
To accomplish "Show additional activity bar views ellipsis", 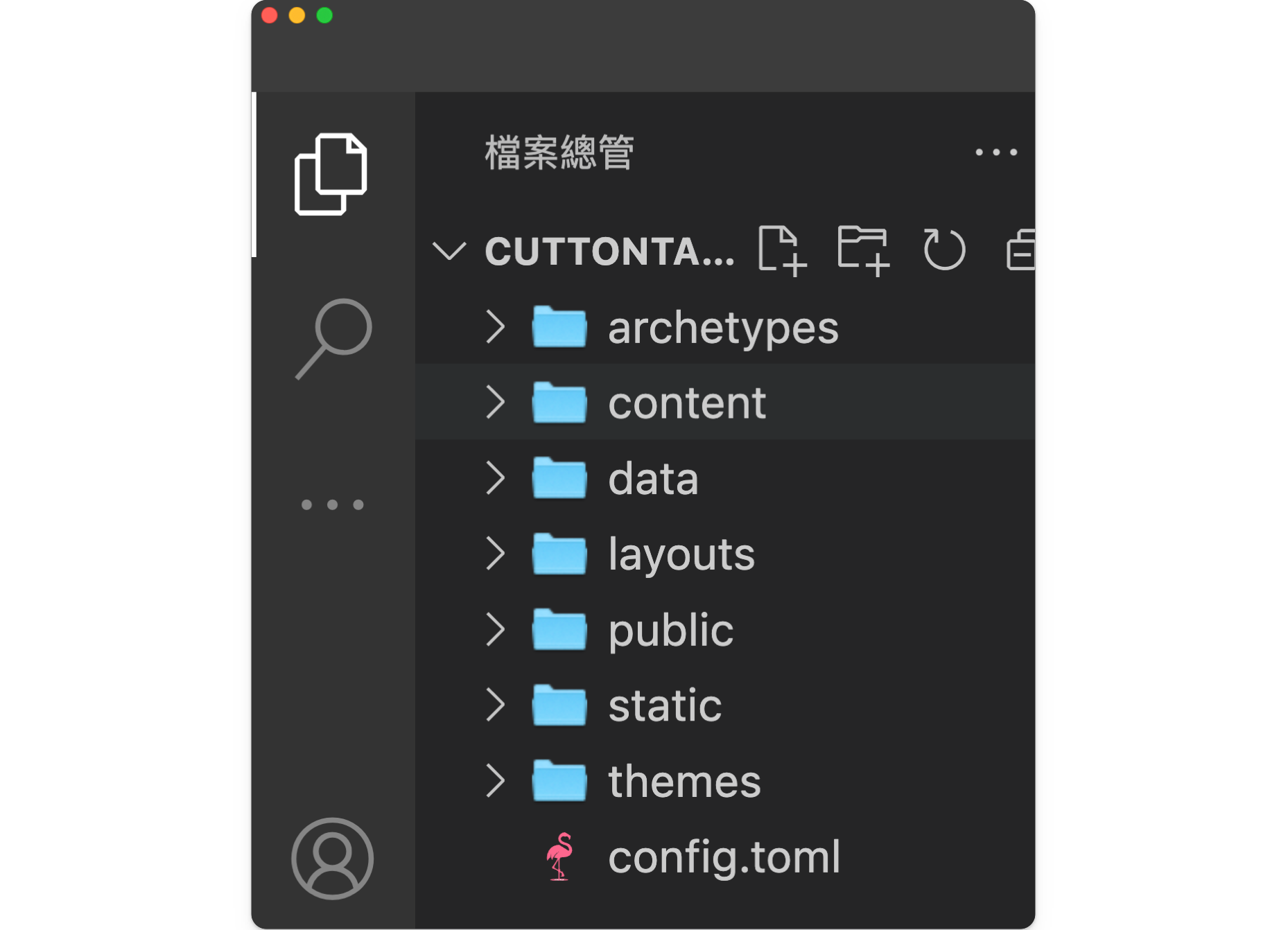I will tap(333, 505).
